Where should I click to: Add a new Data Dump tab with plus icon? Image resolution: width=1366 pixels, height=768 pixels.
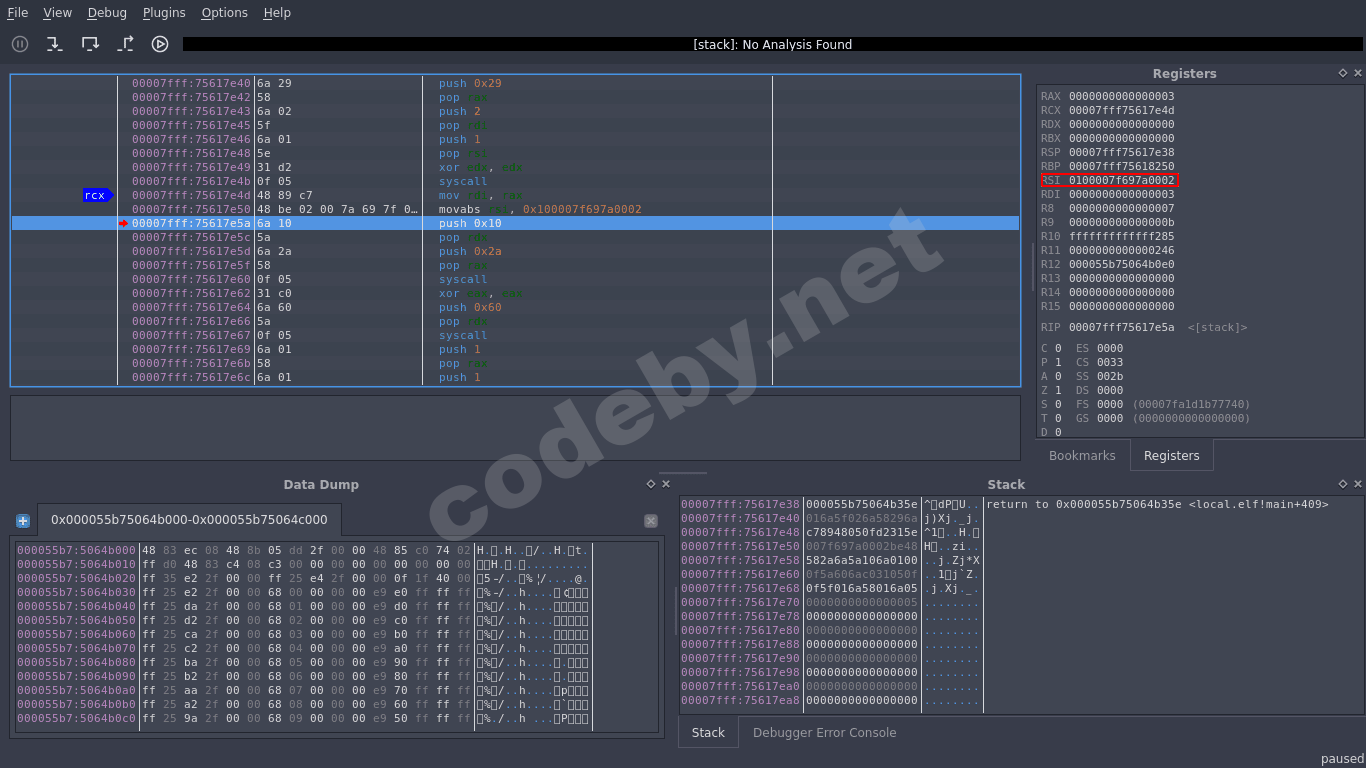click(x=23, y=521)
